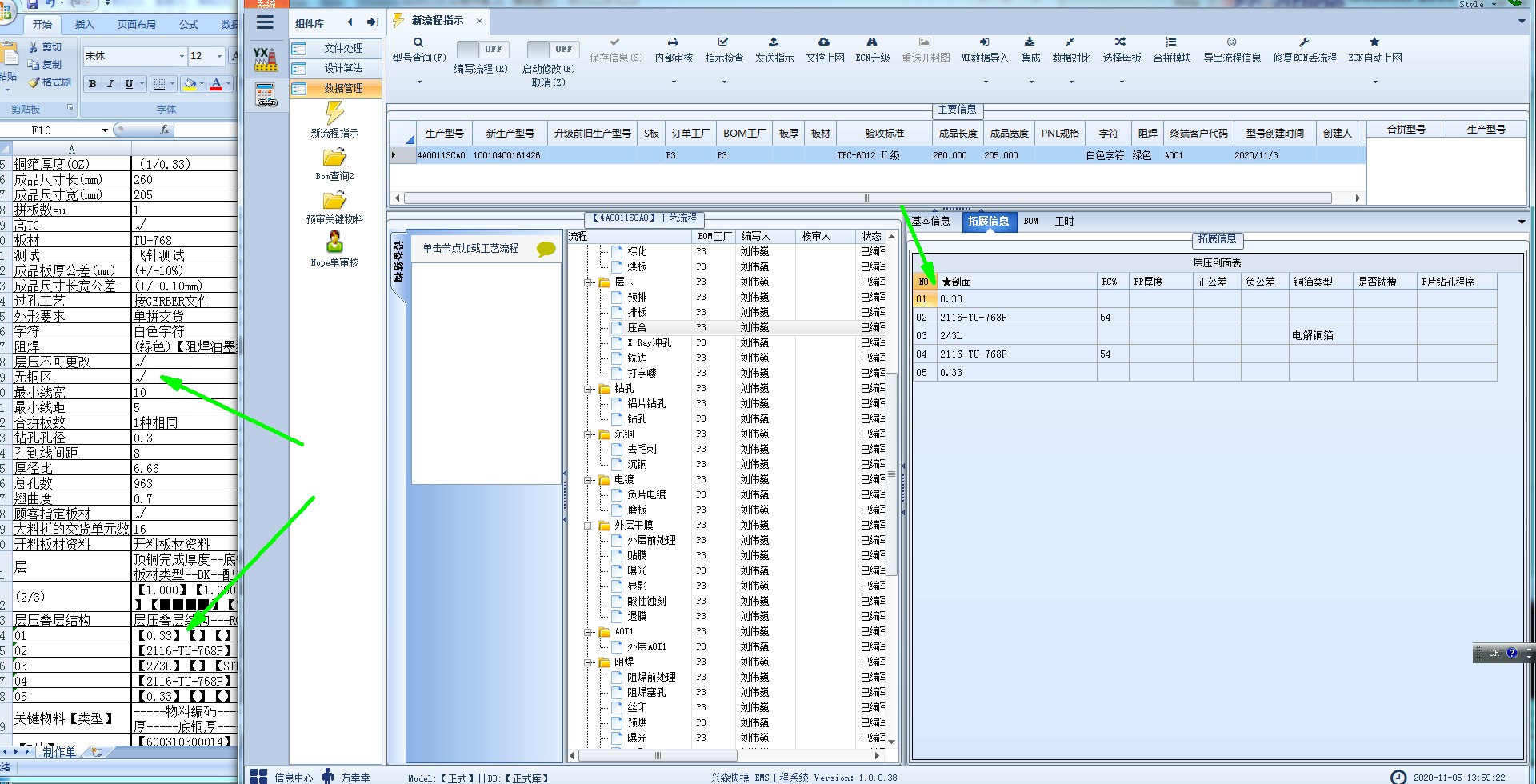This screenshot has height=784, width=1536.
Task: Collapse the 外层干膜 tree folder
Action: tap(588, 526)
